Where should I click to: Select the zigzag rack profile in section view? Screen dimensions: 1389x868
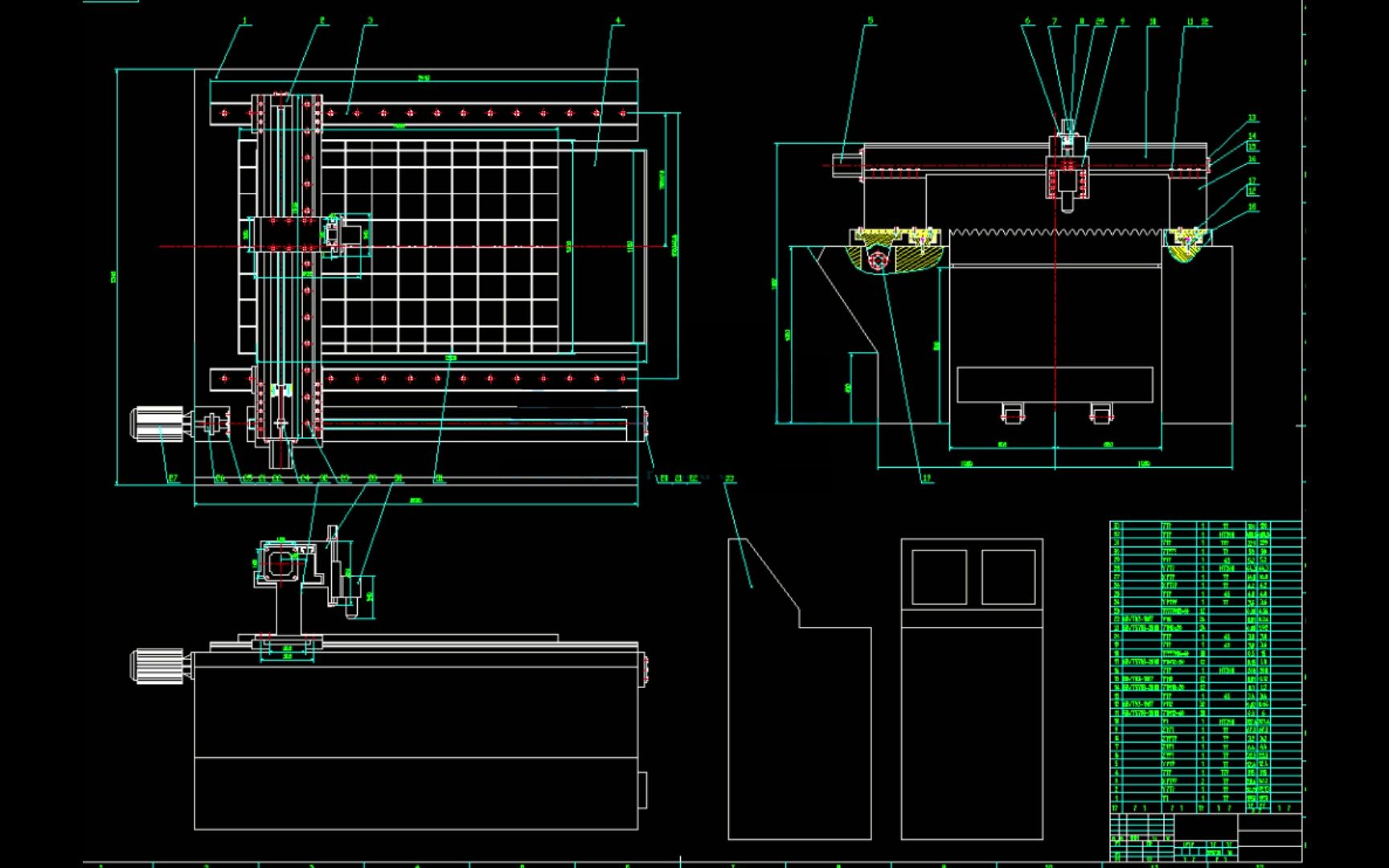click(1056, 233)
